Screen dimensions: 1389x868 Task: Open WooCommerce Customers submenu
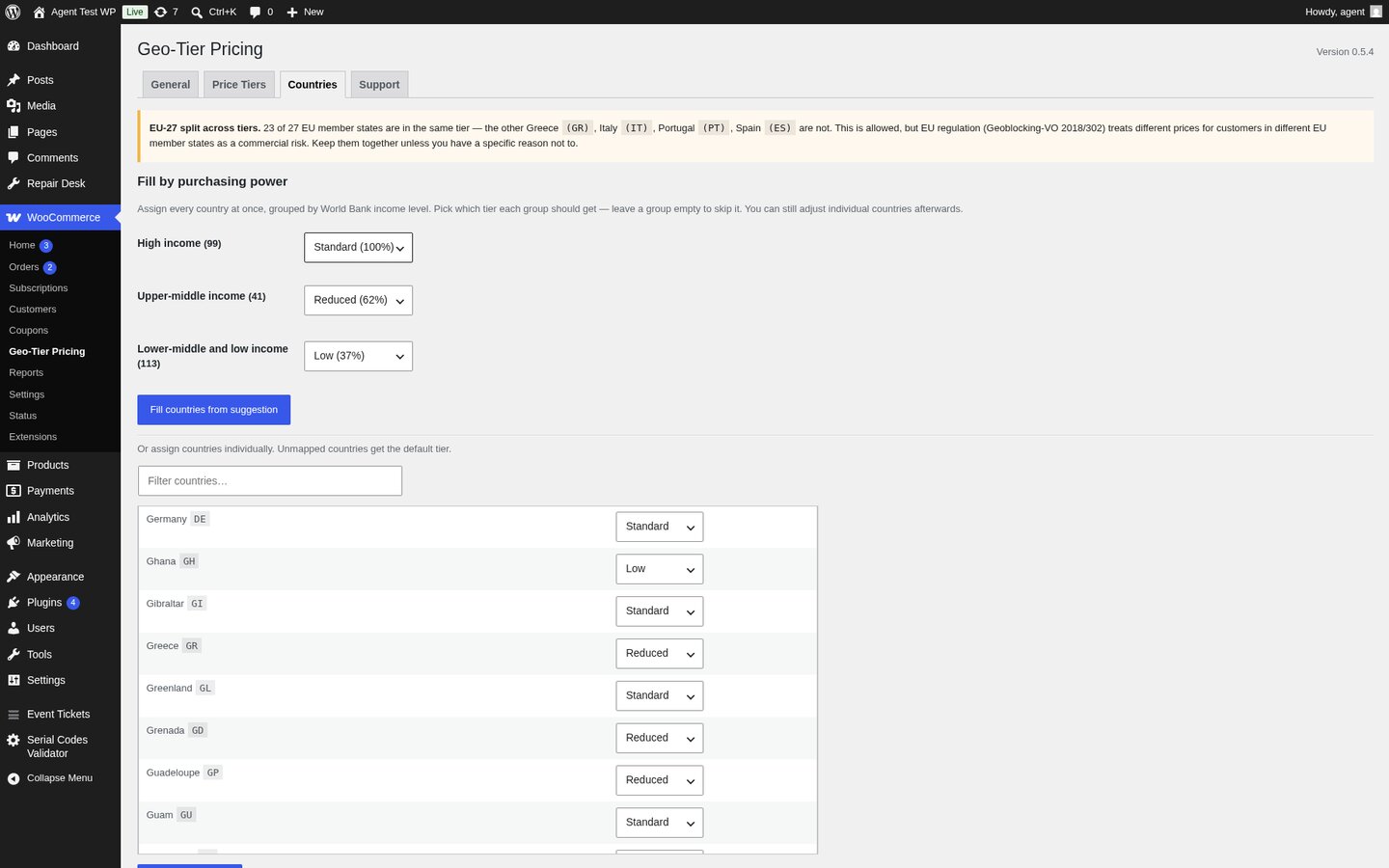33,310
